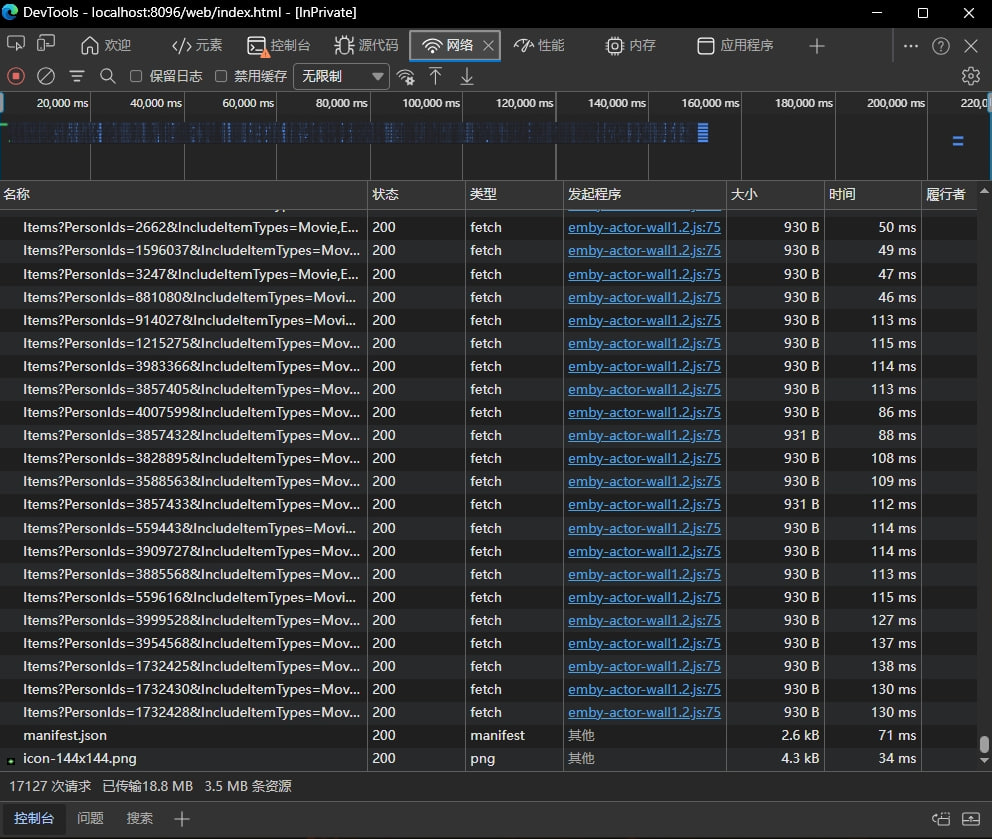Screen dimensions: 992x839
Task: Open the 源代码 tab
Action: pyautogui.click(x=366, y=46)
